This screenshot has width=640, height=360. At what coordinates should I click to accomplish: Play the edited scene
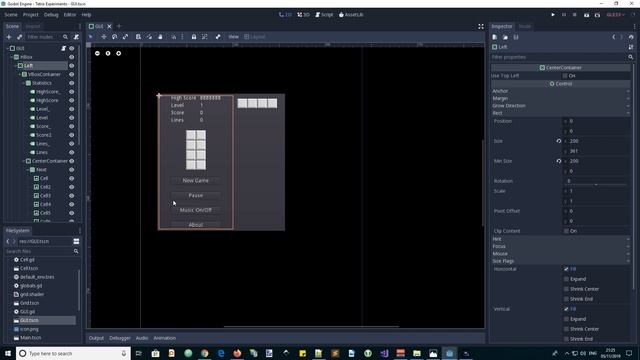[586, 15]
